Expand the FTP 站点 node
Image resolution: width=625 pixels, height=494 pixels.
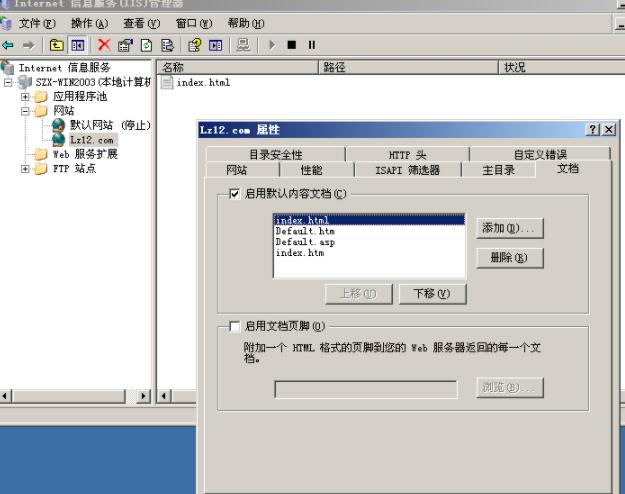point(25,169)
